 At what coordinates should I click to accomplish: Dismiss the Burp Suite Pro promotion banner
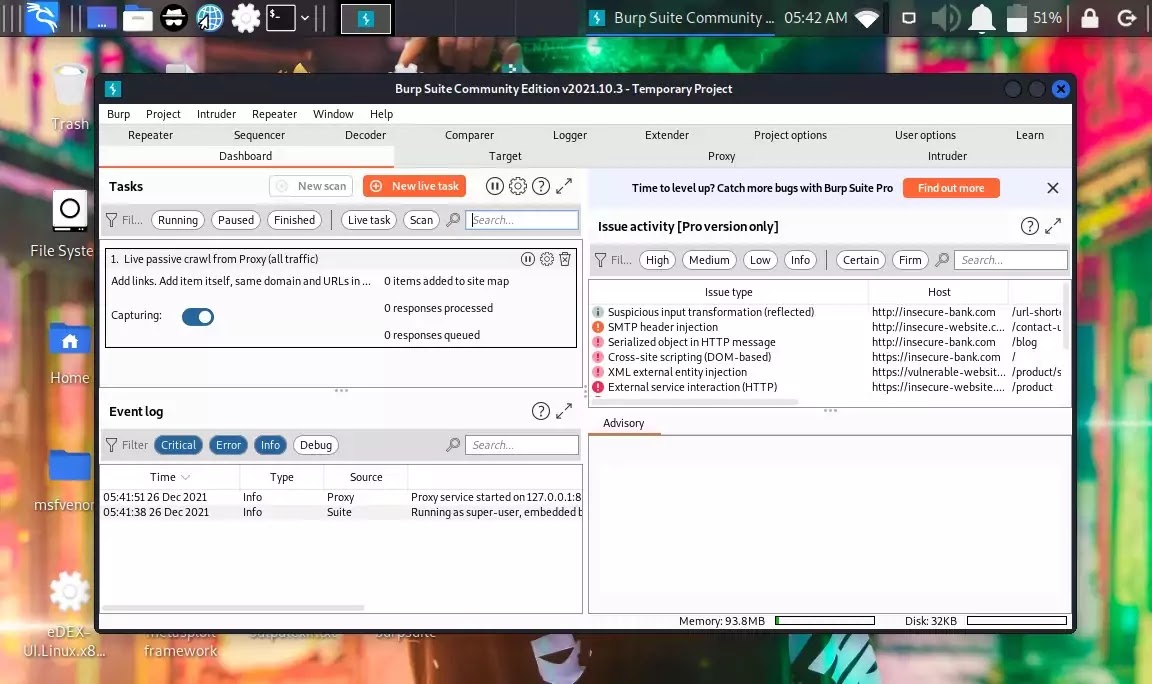(1053, 188)
